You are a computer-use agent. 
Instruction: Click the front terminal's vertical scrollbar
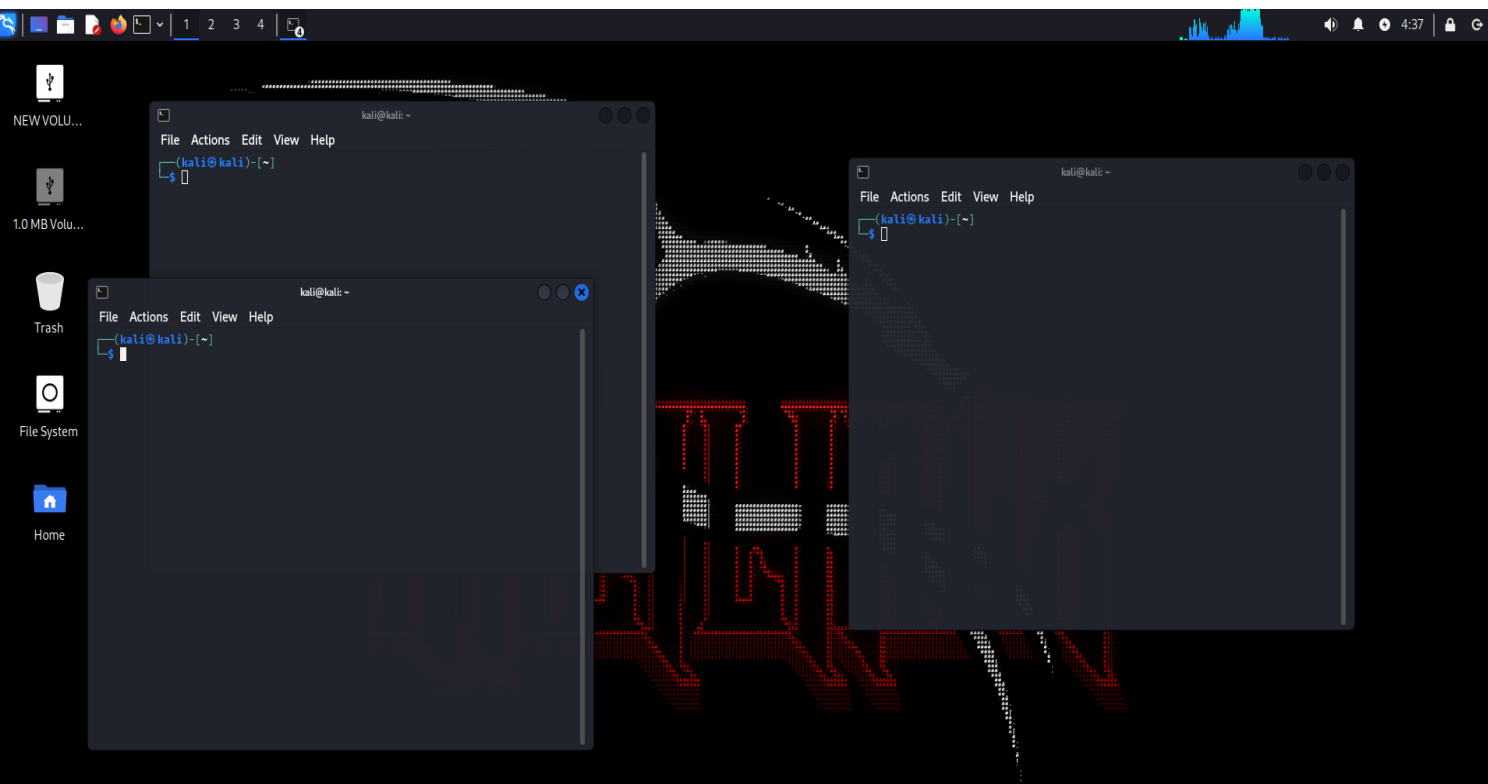coord(583,536)
